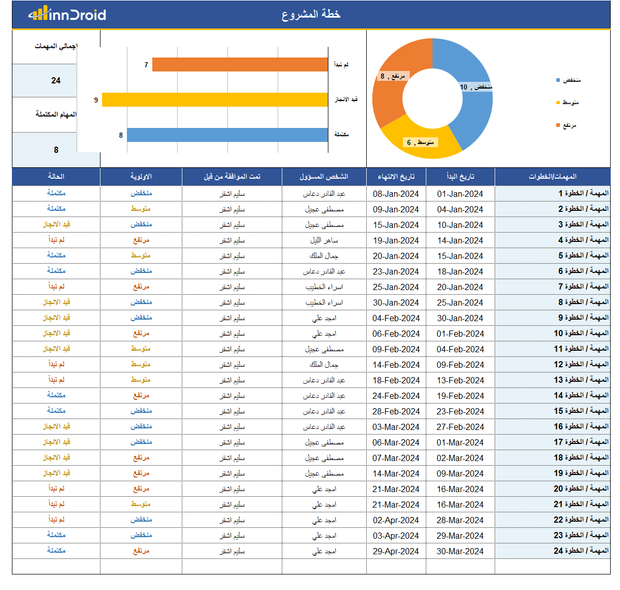Click the total tasks value 24
The width and height of the screenshot is (620, 590).
pos(56,81)
